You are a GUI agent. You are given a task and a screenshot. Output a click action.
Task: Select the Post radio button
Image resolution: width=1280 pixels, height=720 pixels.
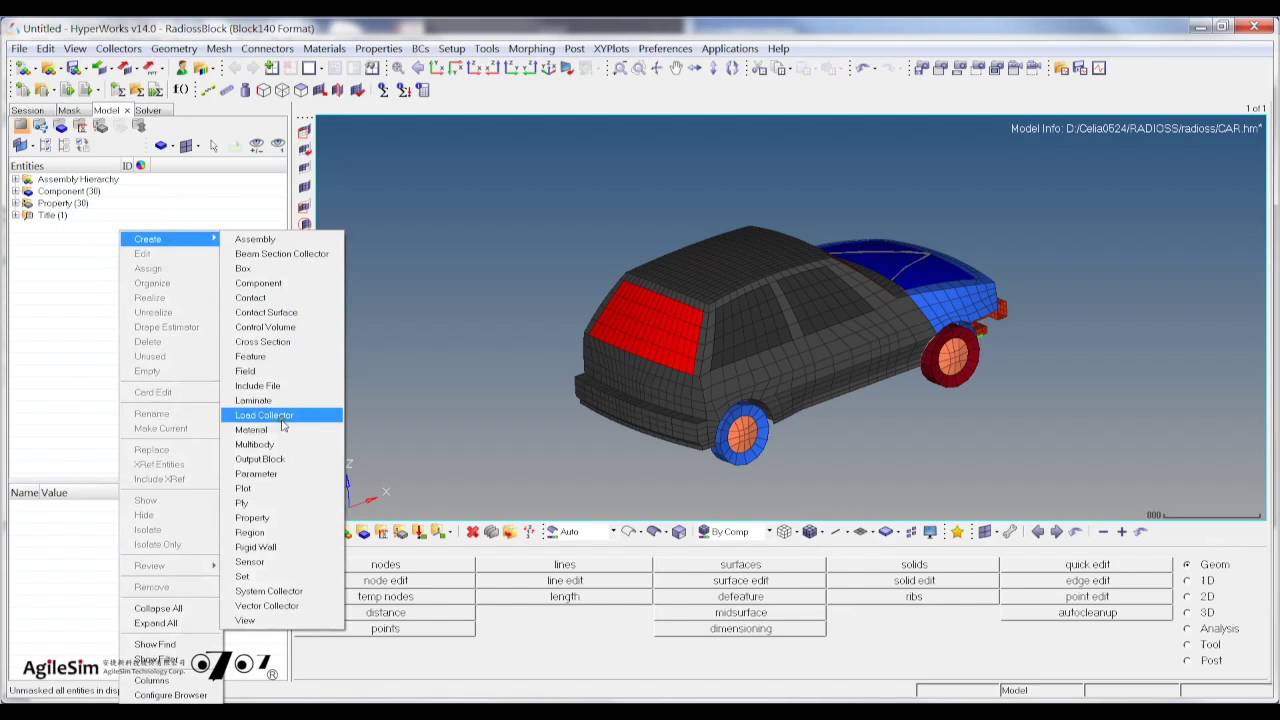pyautogui.click(x=1187, y=661)
